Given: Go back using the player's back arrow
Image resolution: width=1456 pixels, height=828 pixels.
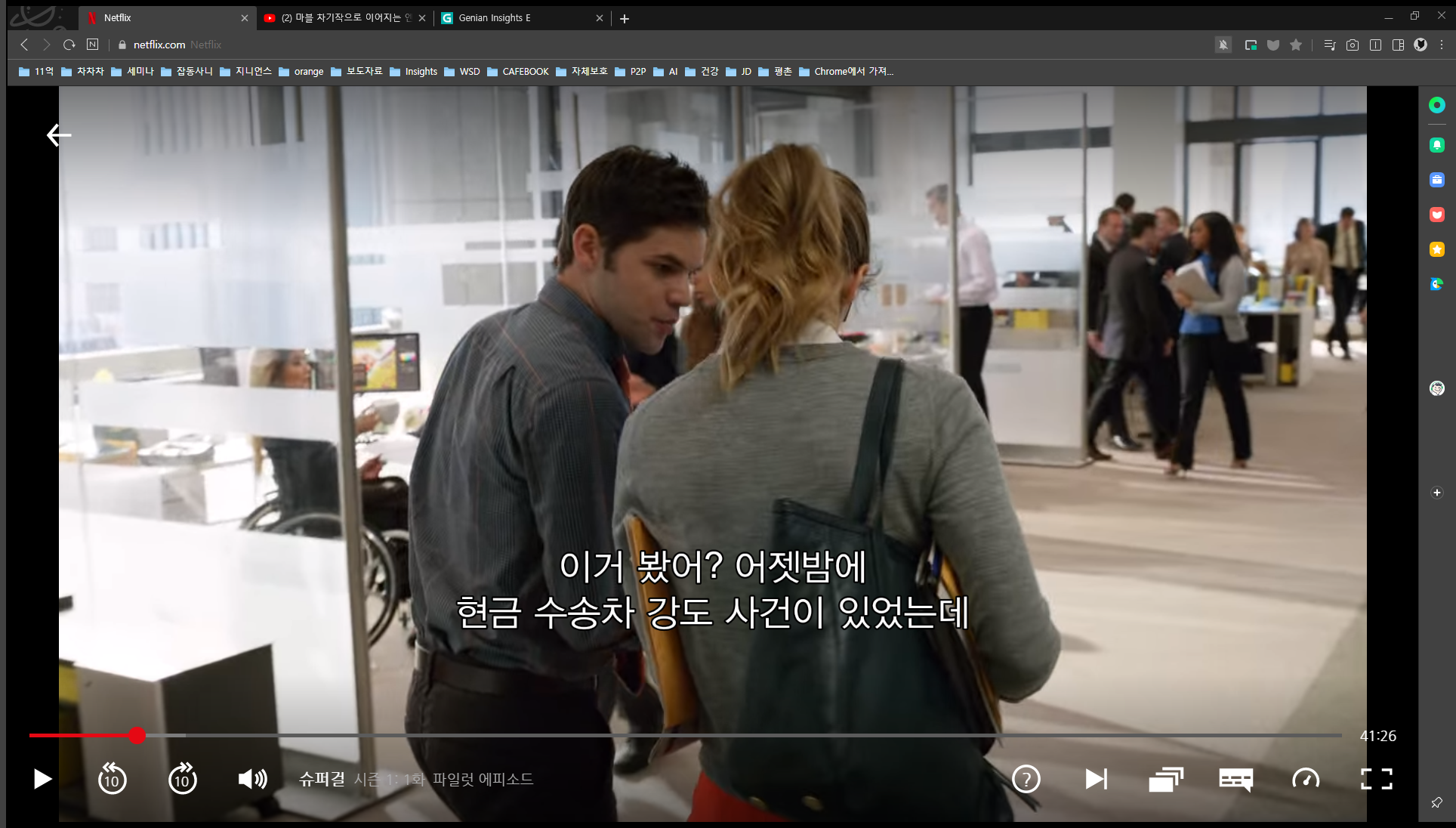Looking at the screenshot, I should pos(58,135).
